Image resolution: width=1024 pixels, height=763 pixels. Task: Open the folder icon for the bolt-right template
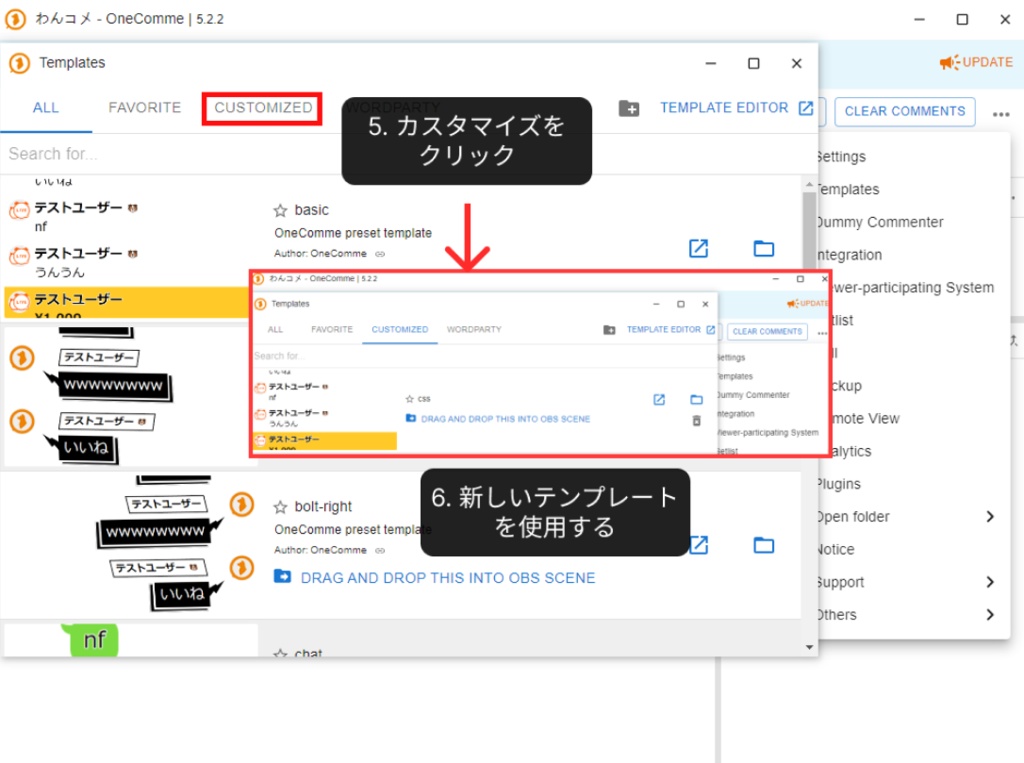[x=763, y=545]
